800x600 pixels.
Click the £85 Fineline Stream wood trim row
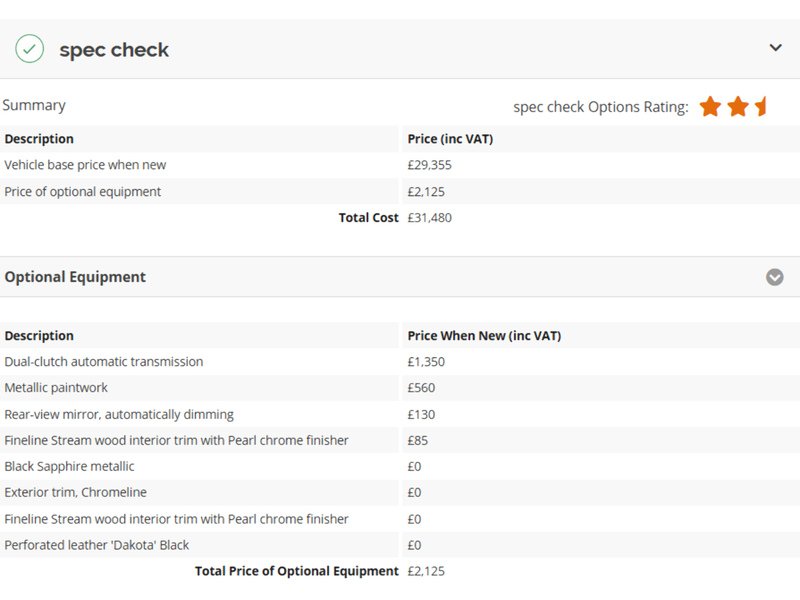coord(400,440)
